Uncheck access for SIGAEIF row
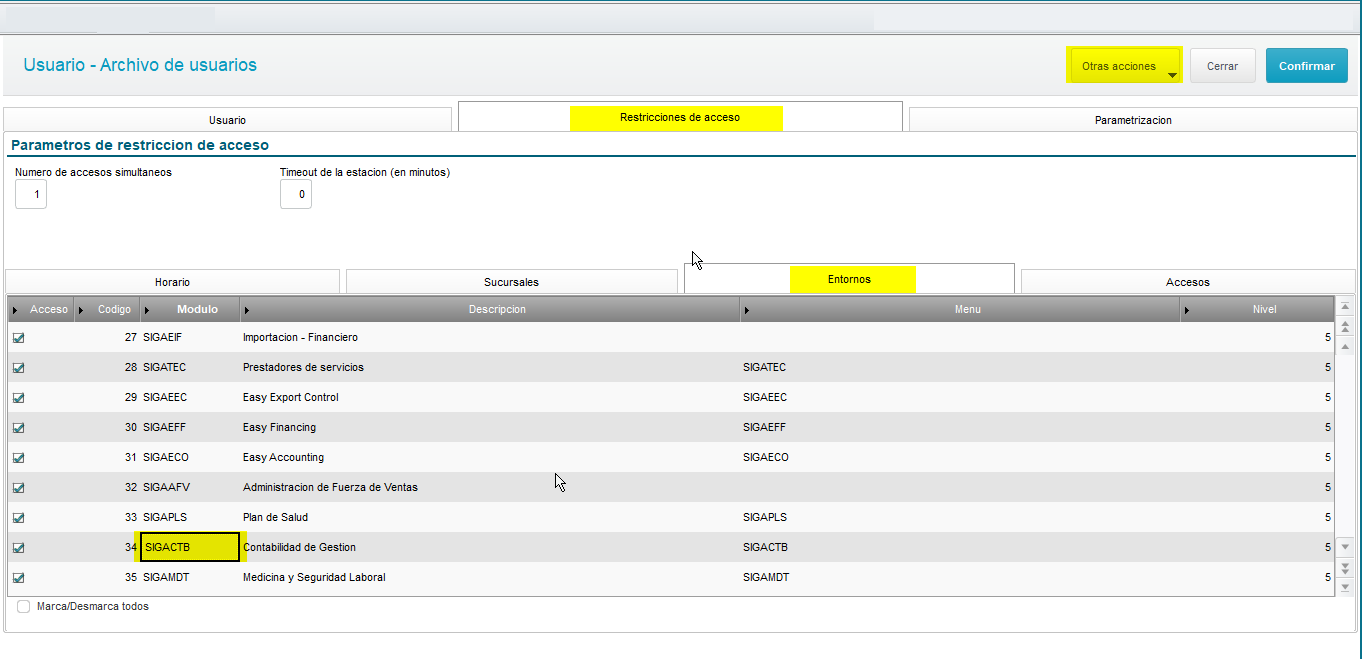1362x659 pixels. point(18,338)
